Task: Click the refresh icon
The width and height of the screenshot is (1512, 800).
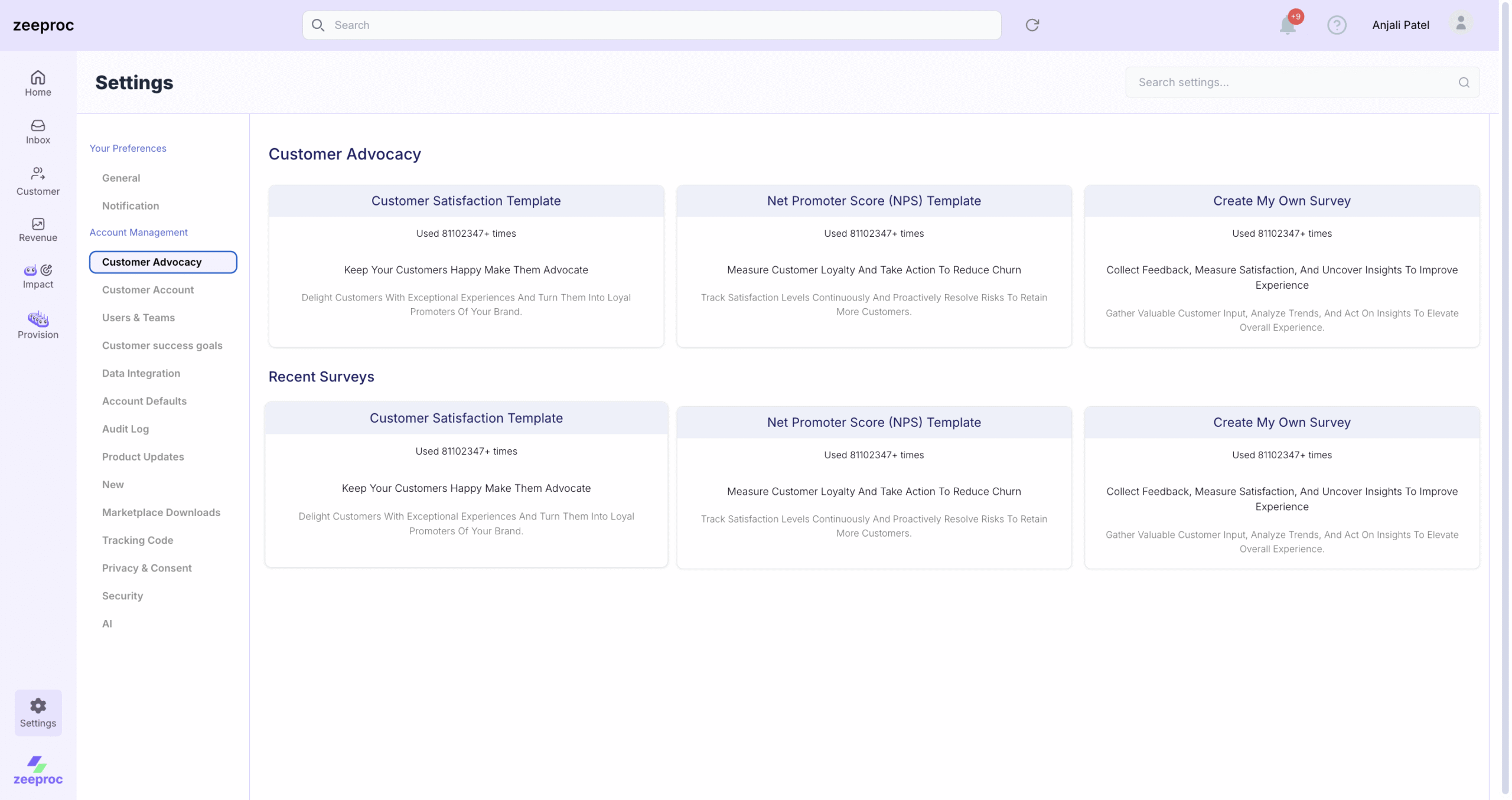Action: click(x=1032, y=25)
